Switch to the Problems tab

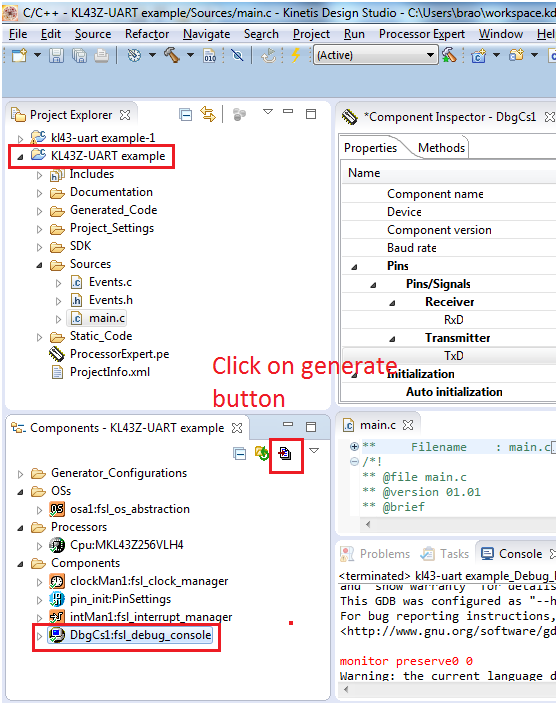click(x=376, y=554)
